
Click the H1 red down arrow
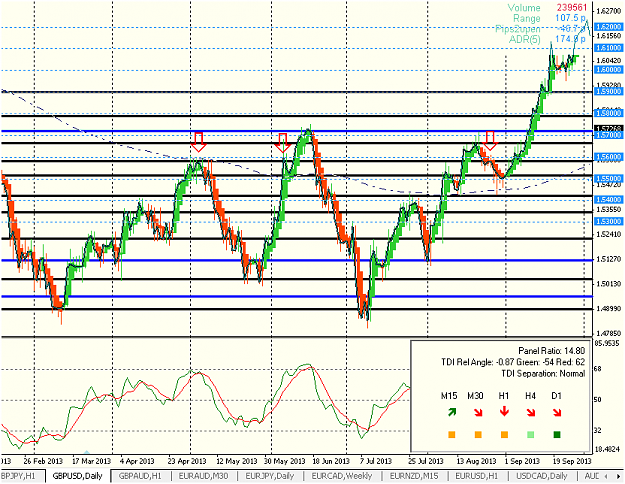(x=504, y=411)
